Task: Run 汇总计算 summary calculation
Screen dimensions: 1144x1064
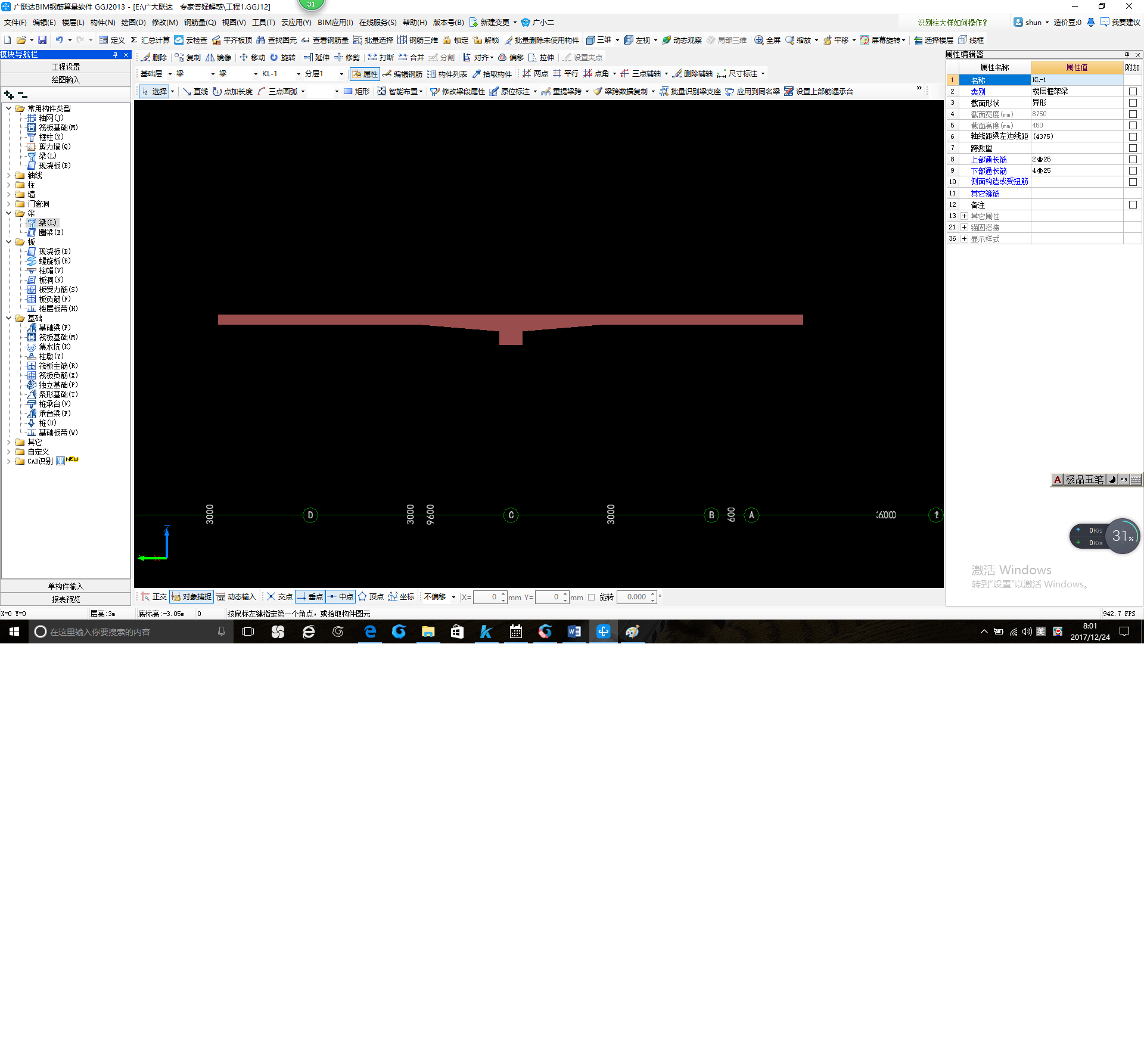Action: coord(150,40)
